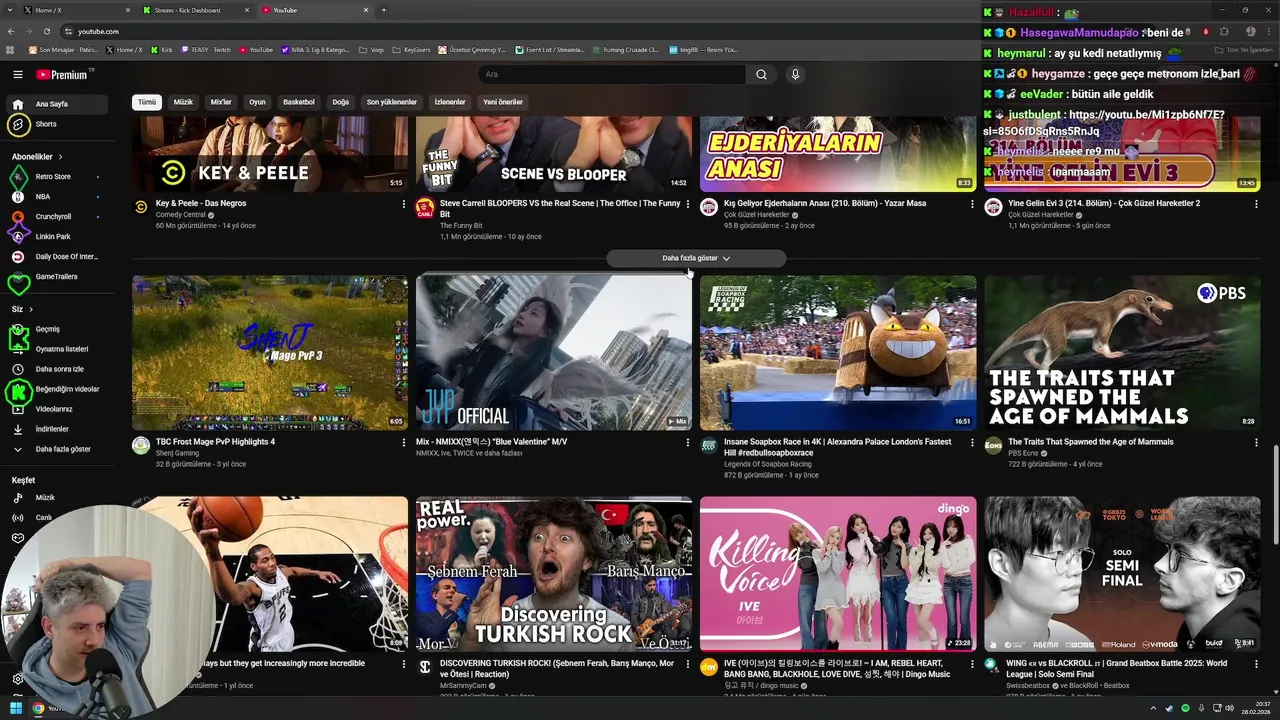Open options menu for Kış Geliyor Ejderhaların video
The height and width of the screenshot is (720, 1280).
click(x=972, y=204)
